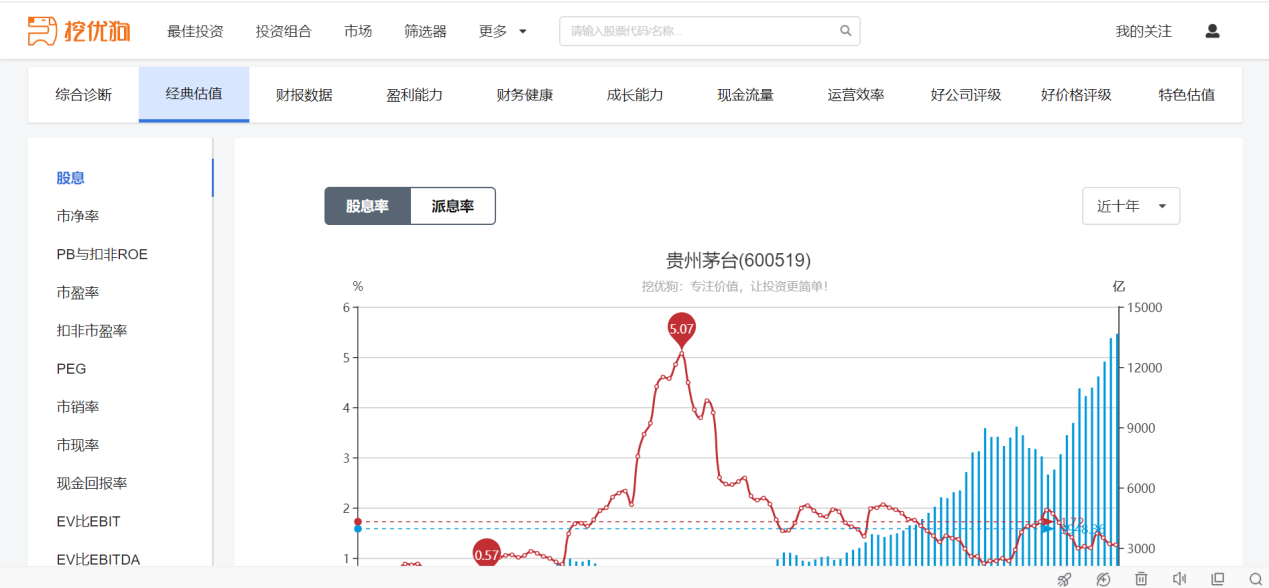Screen dimensions: 1269x588
Task: Click the window tiling icon in status bar
Action: pos(1217,578)
